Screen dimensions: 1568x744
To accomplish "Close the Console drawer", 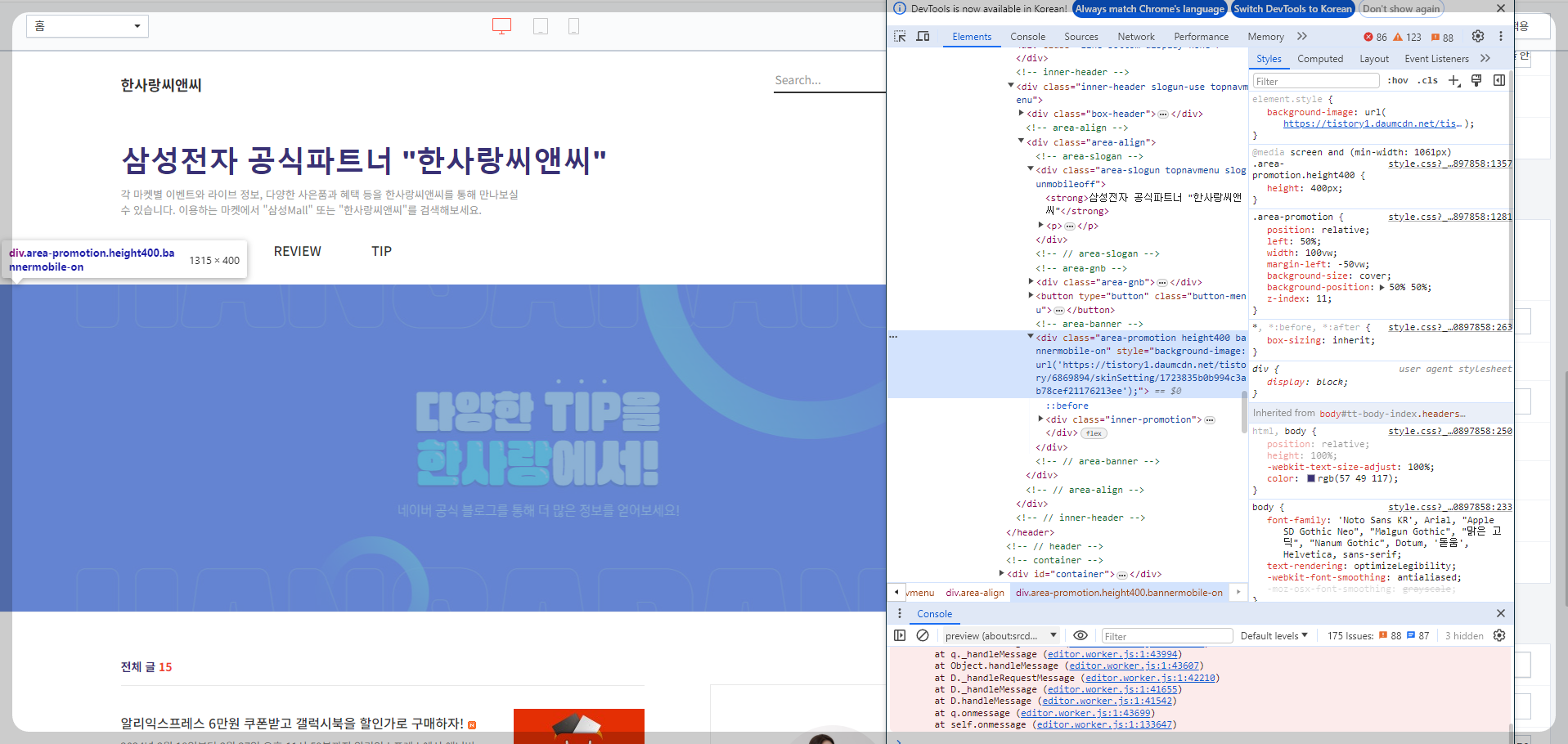I will click(x=1500, y=613).
